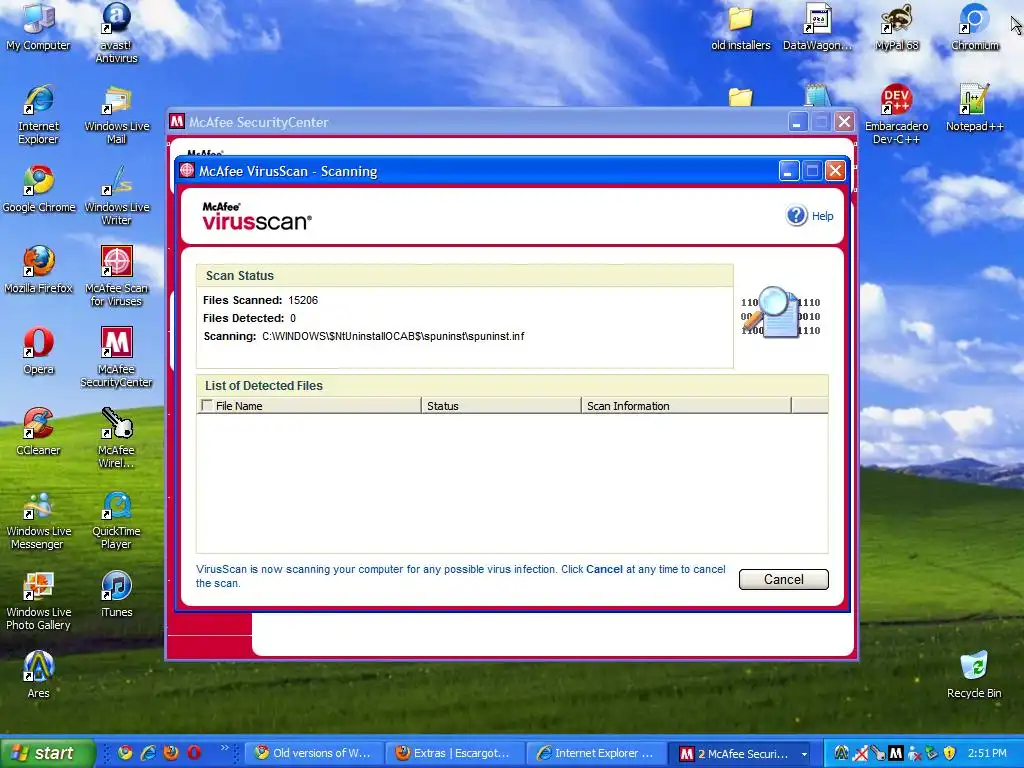
Task: Select the Recycle Bin icon
Action: 974,675
